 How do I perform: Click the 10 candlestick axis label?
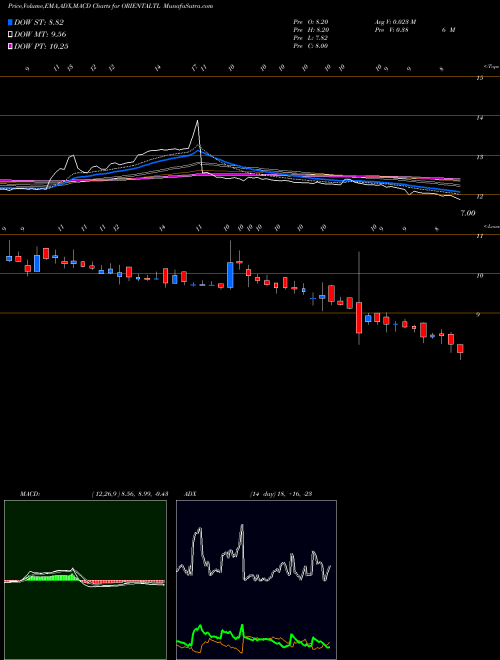[x=479, y=276]
